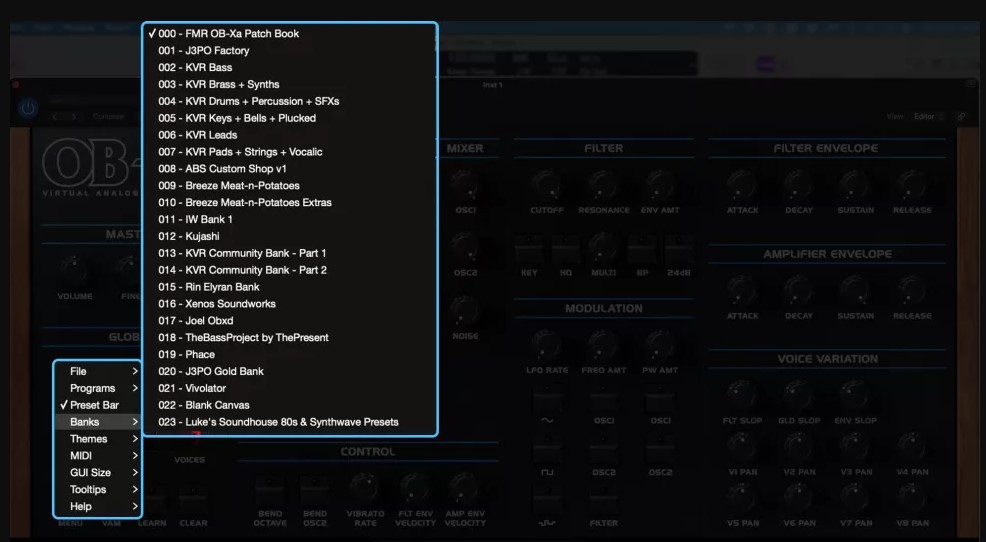Expand the GUI Size submenu
The image size is (986, 542).
(x=97, y=473)
